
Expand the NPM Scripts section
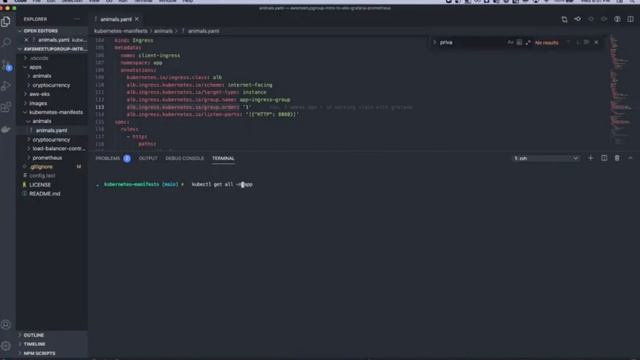tap(52, 353)
